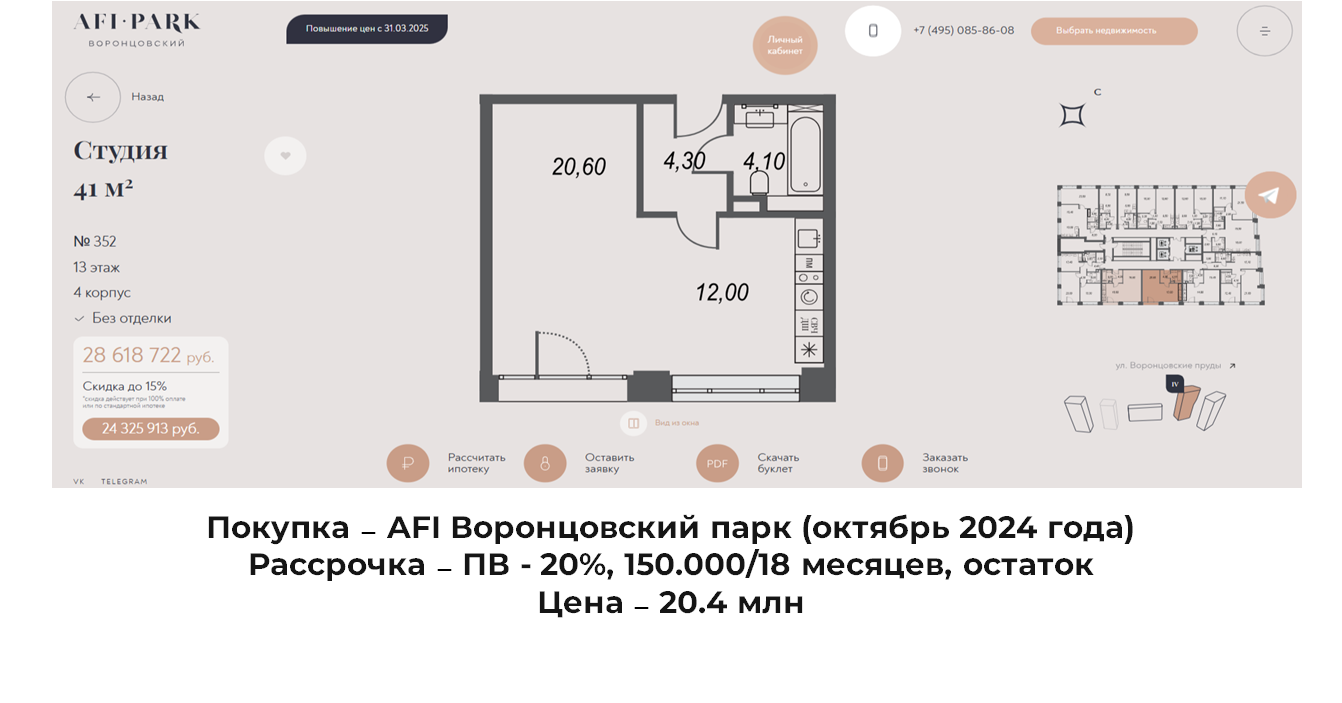The width and height of the screenshot is (1342, 703).
Task: Click the studio apartment layout drawing
Action: (657, 248)
